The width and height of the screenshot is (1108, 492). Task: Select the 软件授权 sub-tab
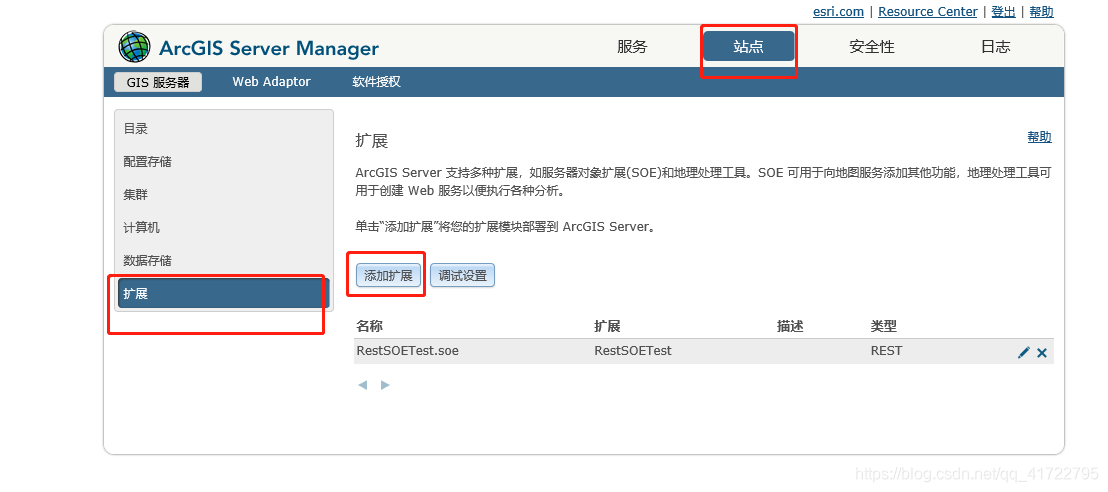click(377, 82)
